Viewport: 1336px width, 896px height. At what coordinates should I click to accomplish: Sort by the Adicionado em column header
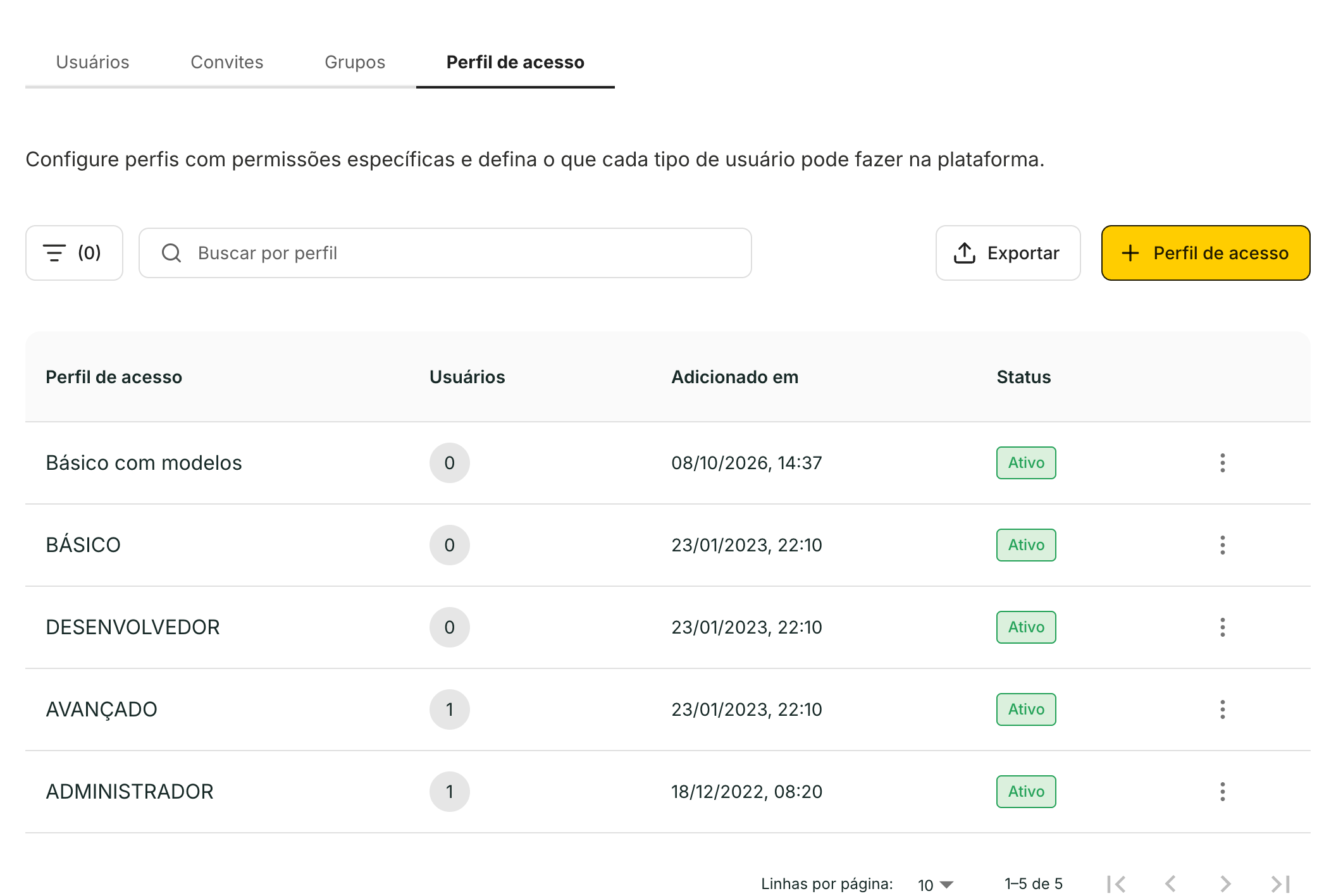click(735, 377)
